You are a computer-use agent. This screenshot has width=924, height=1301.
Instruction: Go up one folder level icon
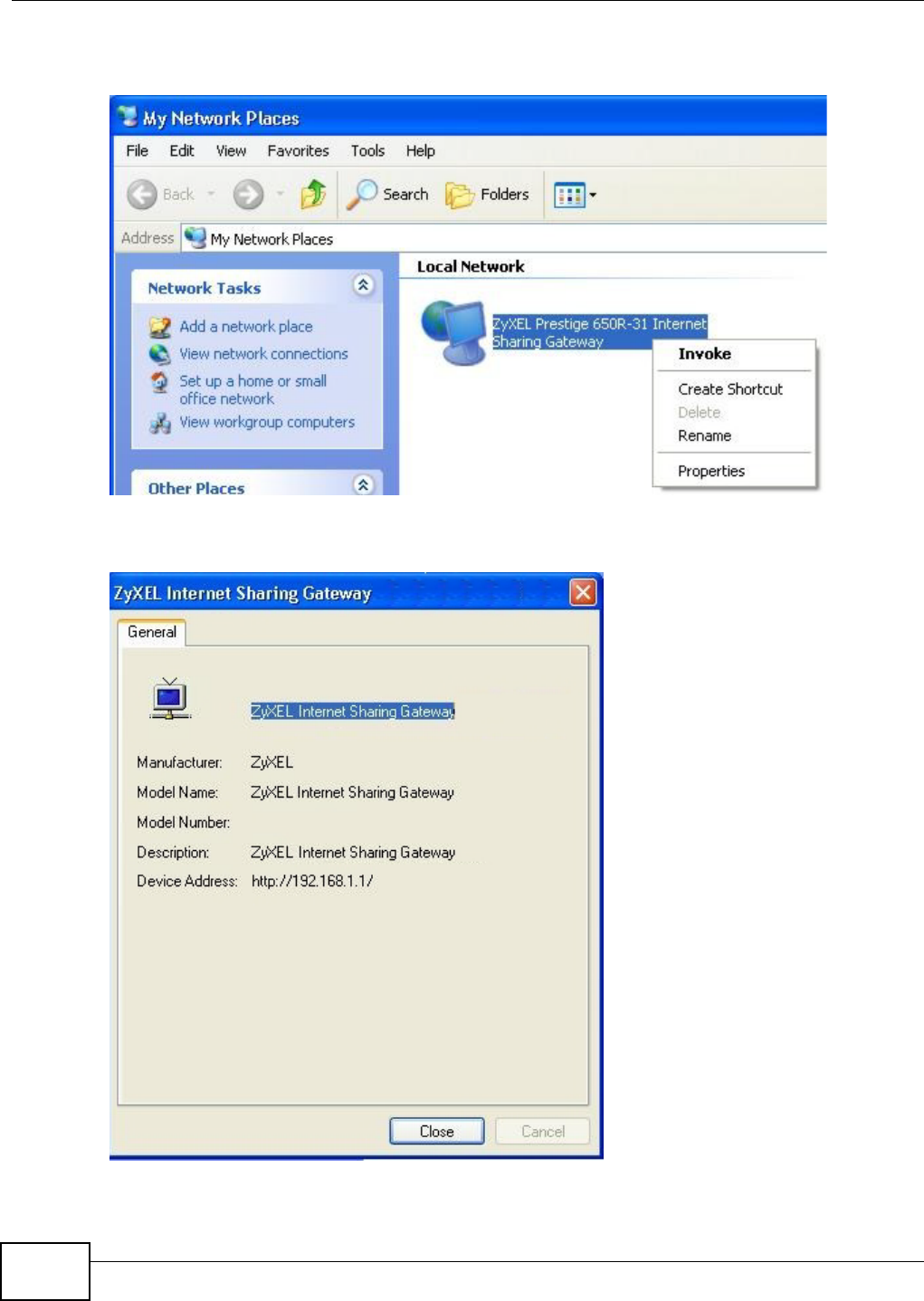[313, 194]
